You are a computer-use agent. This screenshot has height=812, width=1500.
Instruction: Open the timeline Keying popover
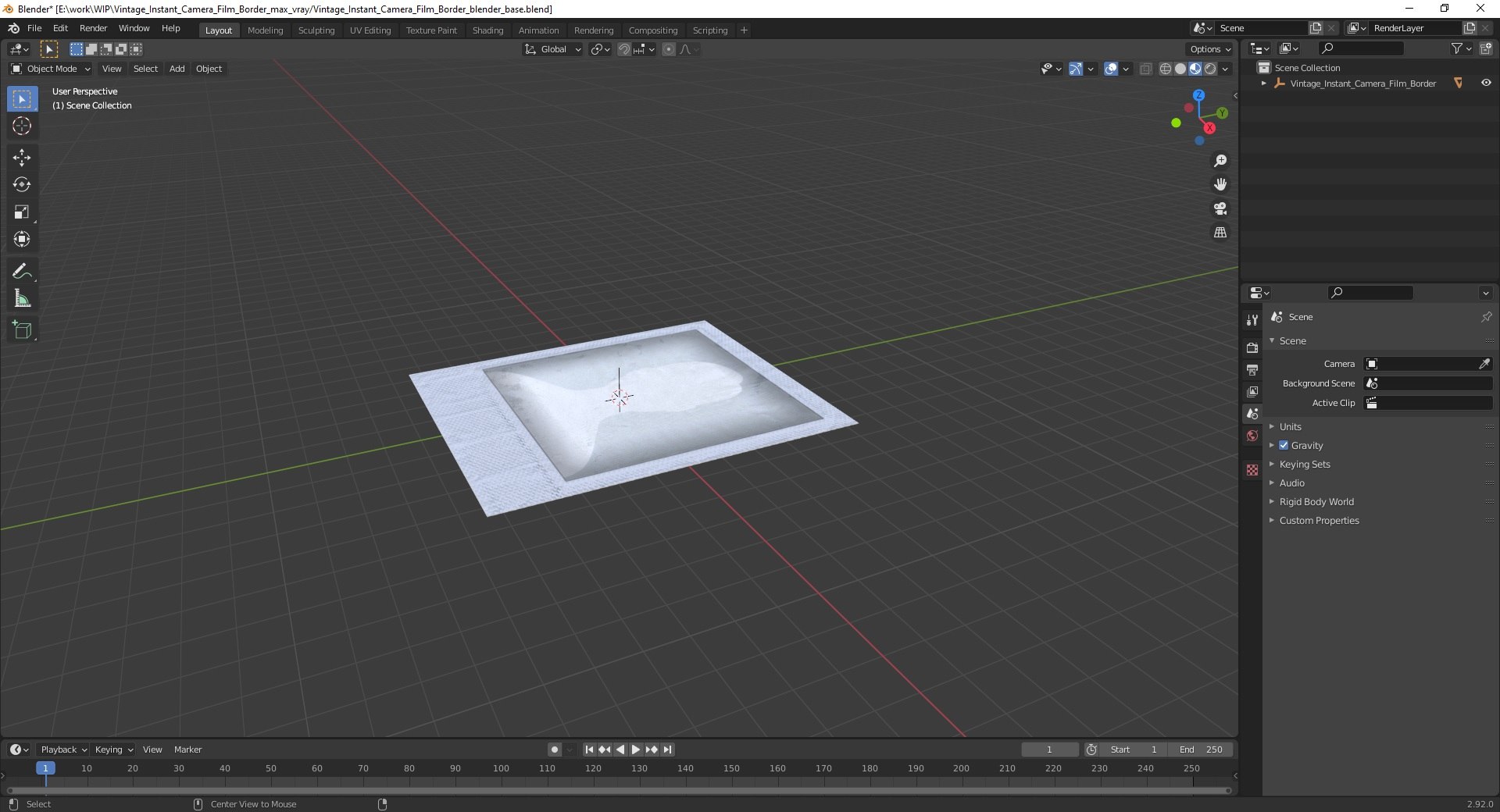click(x=113, y=750)
